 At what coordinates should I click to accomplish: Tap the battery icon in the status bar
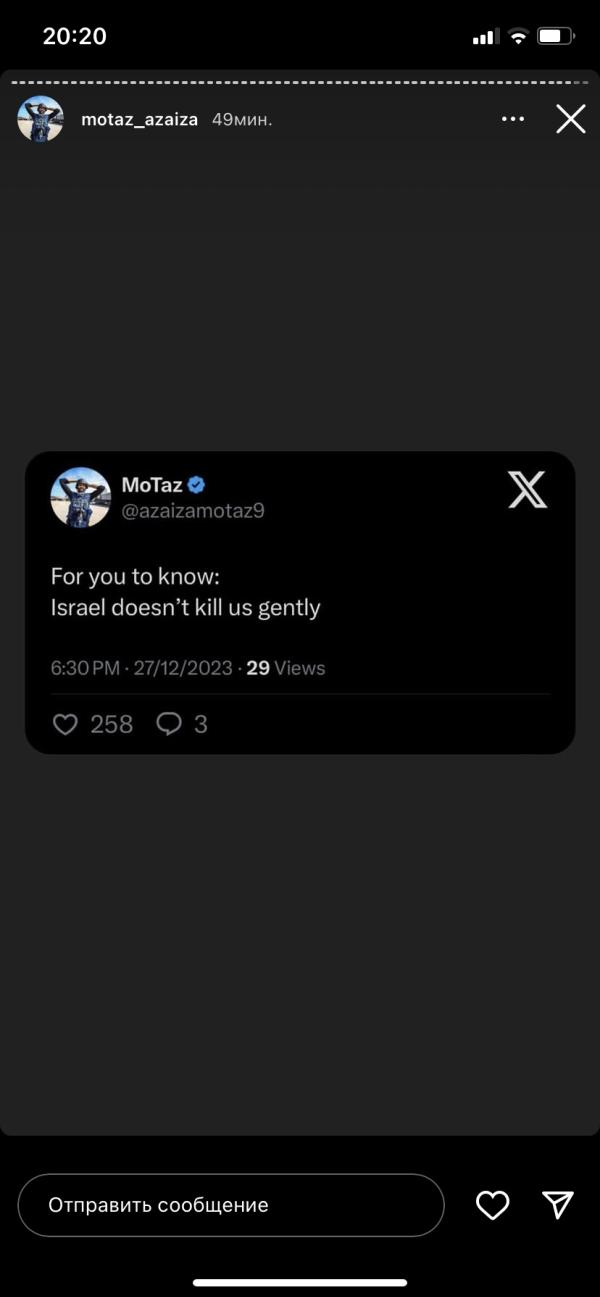click(x=556, y=37)
